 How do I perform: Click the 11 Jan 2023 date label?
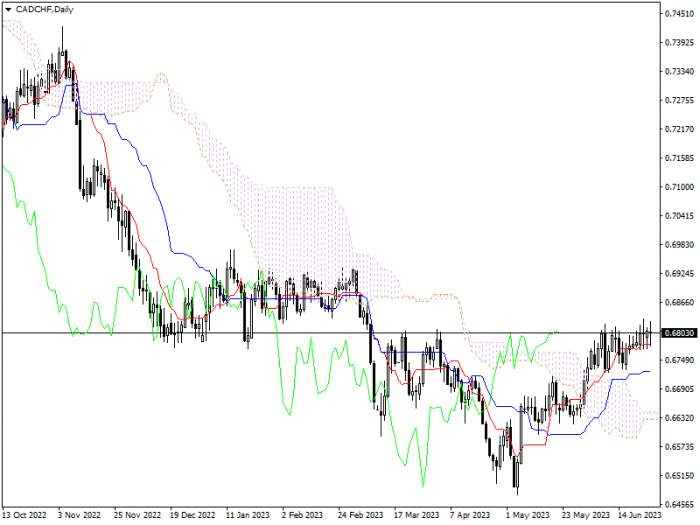(248, 515)
